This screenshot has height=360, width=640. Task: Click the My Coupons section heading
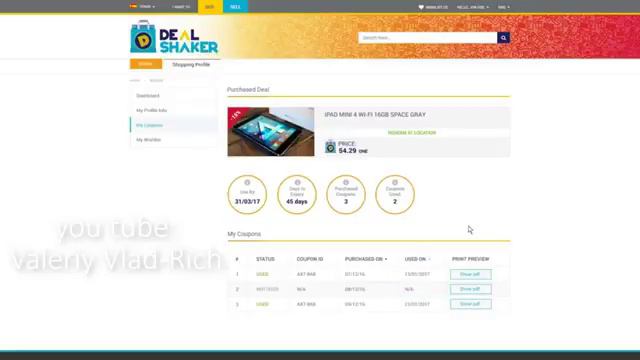click(x=244, y=234)
